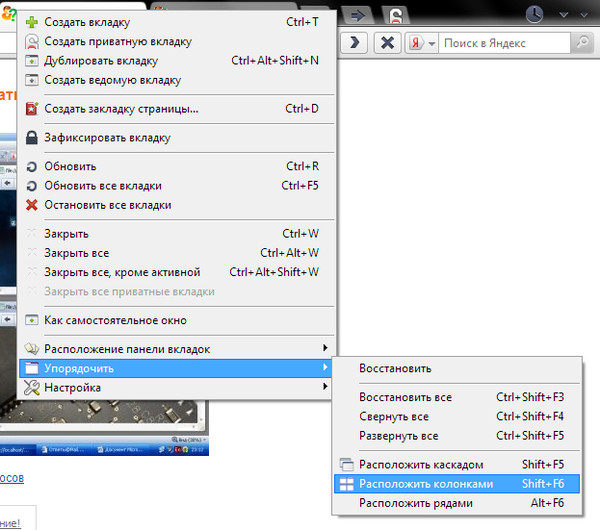The image size is (600, 530).
Task: Choose Свернуть все in the submenu
Action: 394,417
